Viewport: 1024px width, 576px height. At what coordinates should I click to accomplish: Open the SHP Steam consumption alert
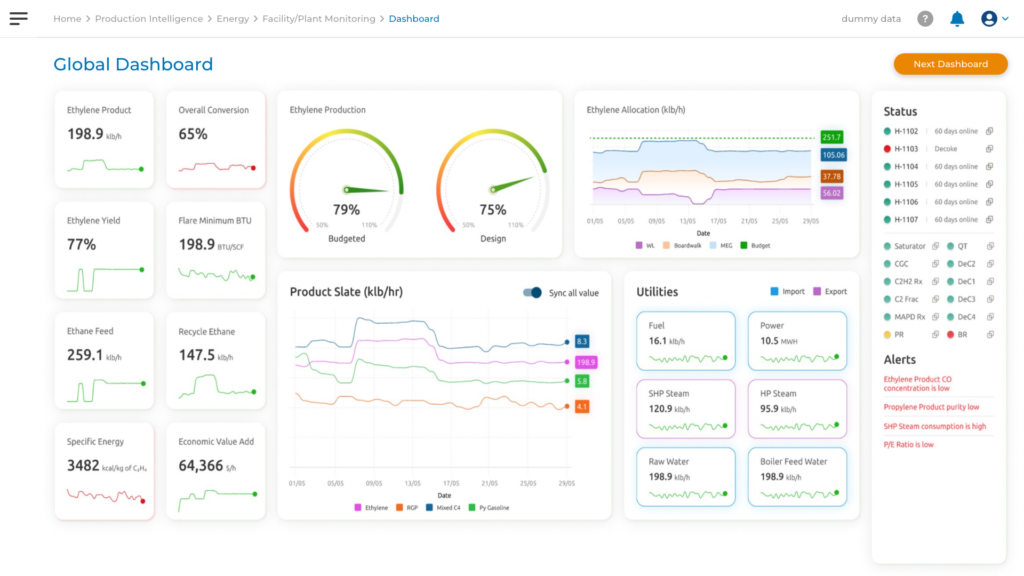[934, 426]
